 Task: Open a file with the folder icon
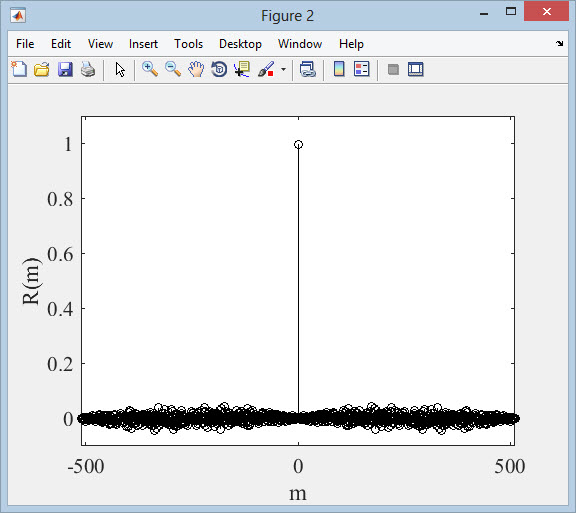click(x=42, y=69)
